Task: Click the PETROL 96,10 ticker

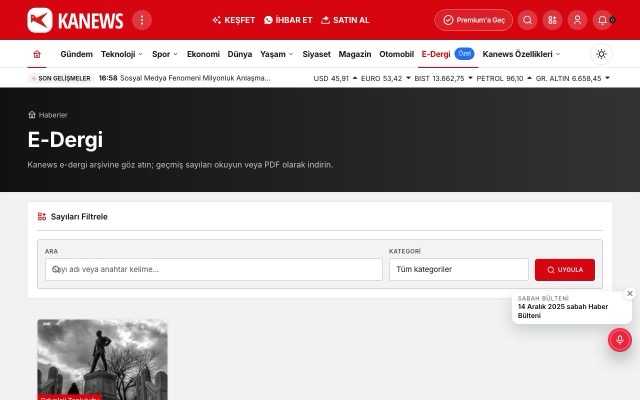Action: pos(504,78)
